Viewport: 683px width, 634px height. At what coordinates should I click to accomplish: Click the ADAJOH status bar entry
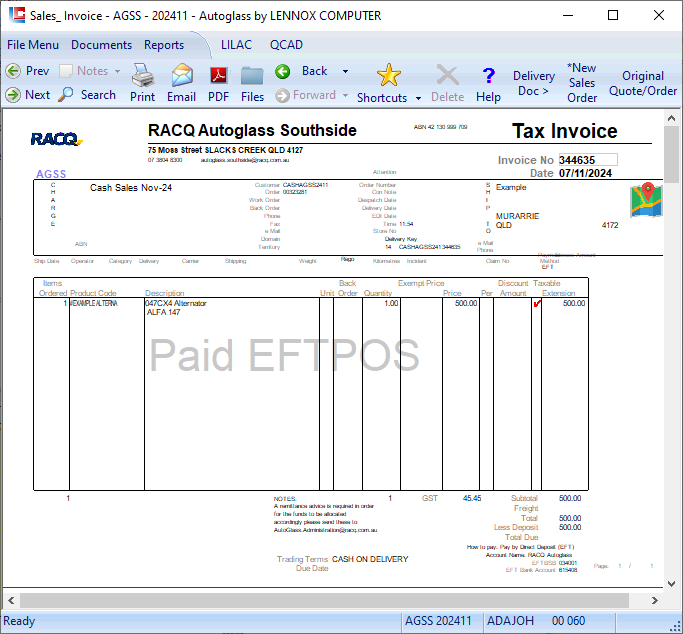(x=510, y=621)
